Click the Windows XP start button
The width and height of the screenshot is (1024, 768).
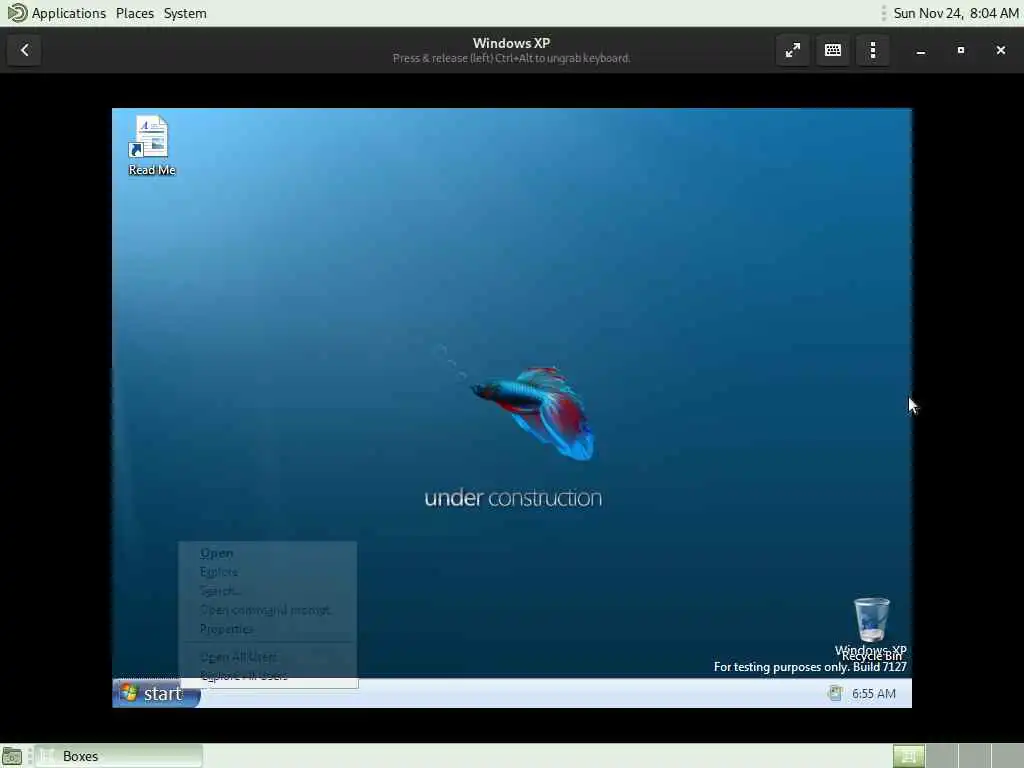coord(157,693)
